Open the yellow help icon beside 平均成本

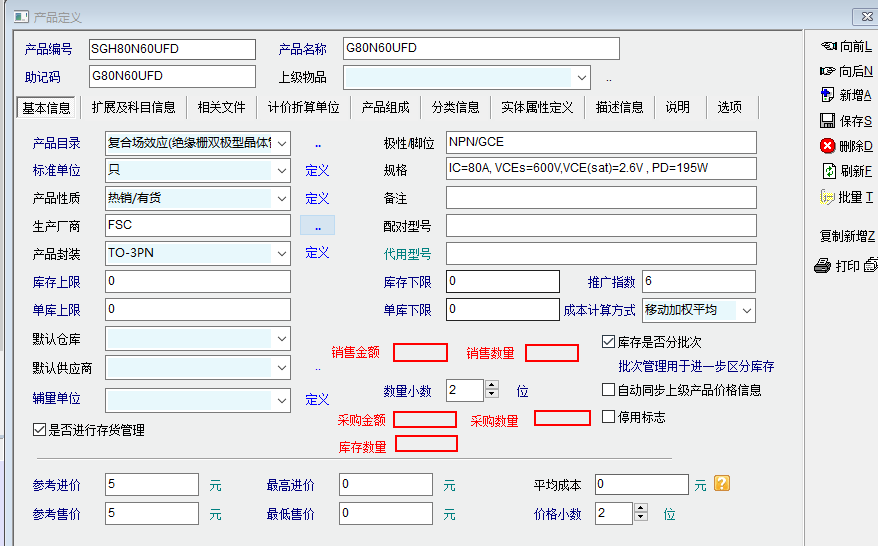(722, 484)
